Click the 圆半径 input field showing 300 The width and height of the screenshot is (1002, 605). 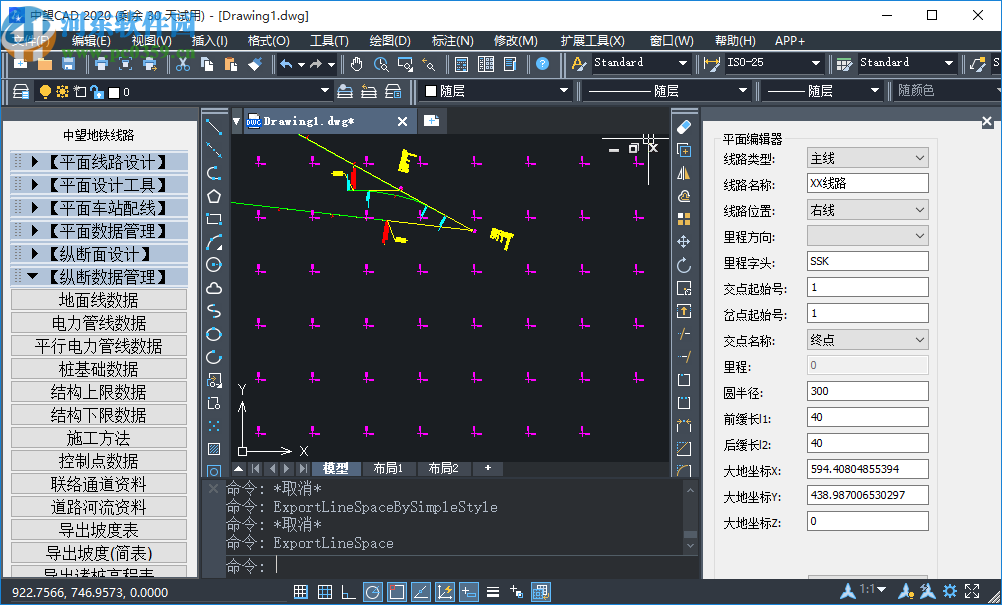tap(866, 391)
